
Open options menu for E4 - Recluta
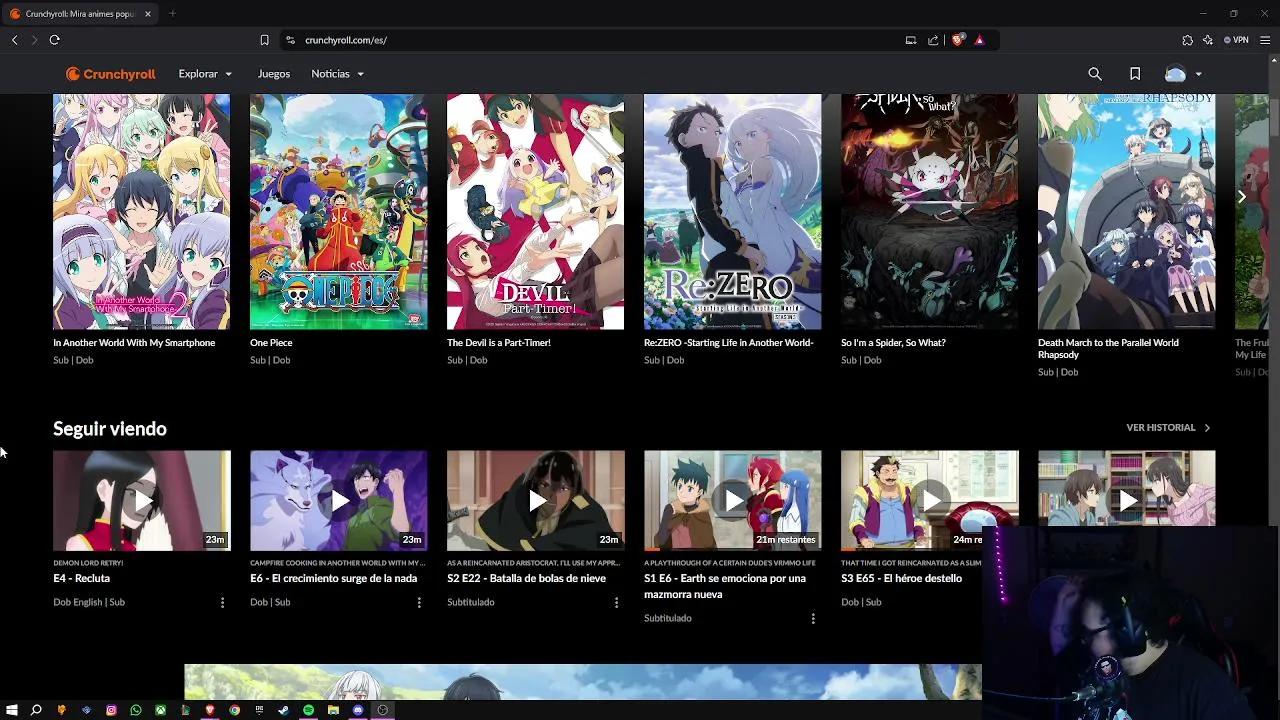point(222,602)
